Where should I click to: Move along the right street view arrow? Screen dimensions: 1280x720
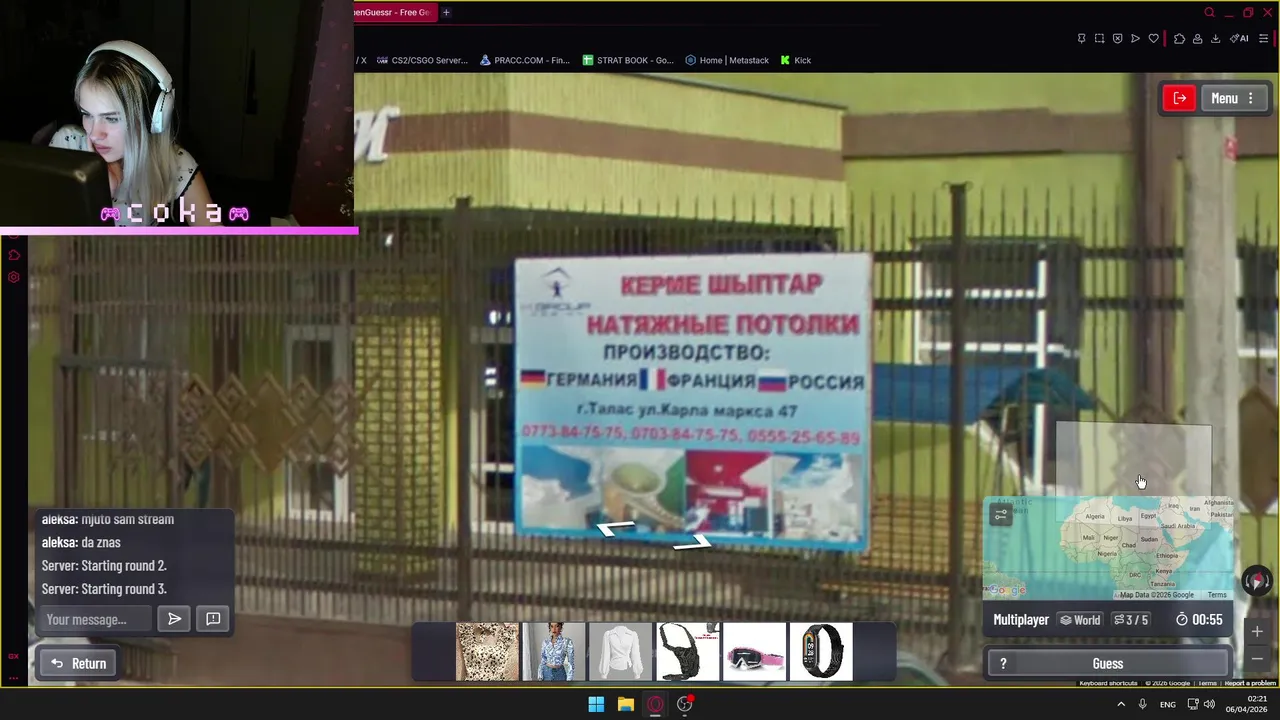click(692, 542)
